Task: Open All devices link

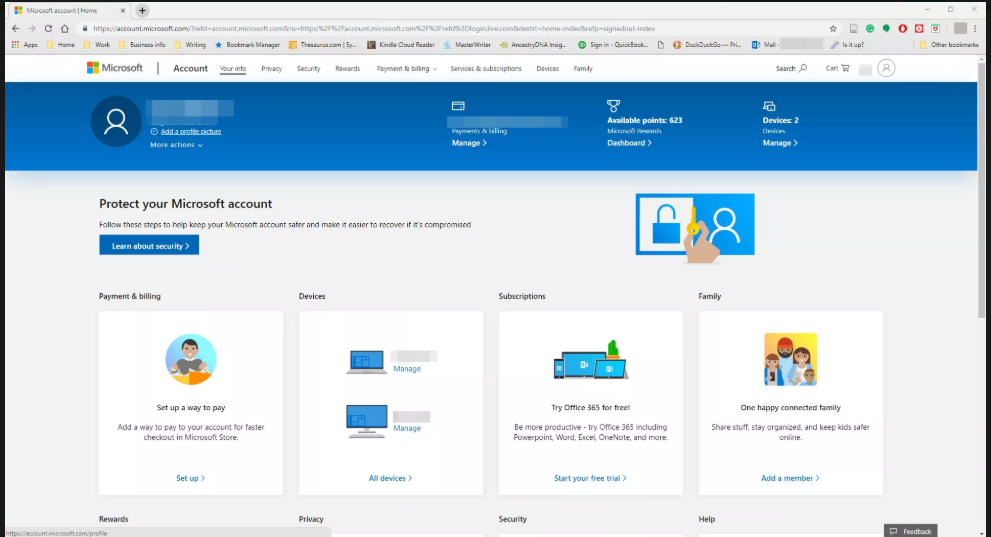Action: pos(391,478)
